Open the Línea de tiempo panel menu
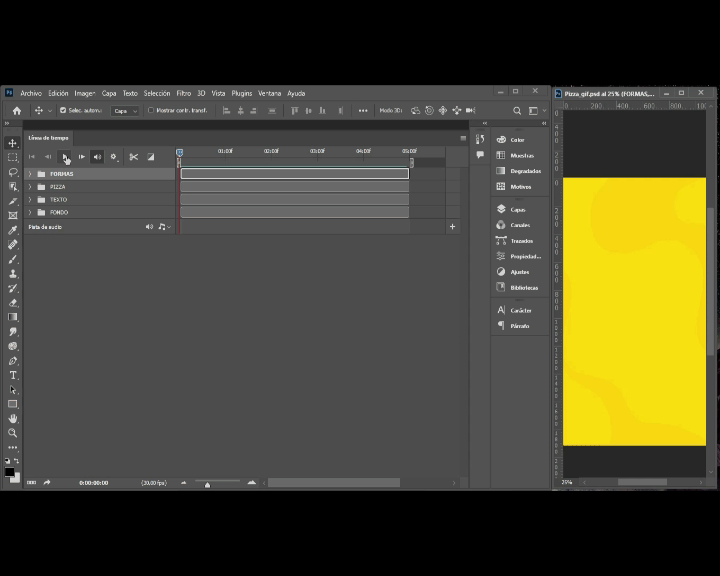This screenshot has height=576, width=720. (x=463, y=138)
